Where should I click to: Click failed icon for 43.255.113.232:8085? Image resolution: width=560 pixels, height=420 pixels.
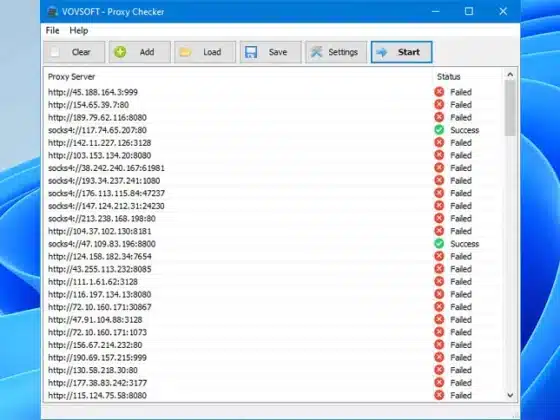(439, 269)
